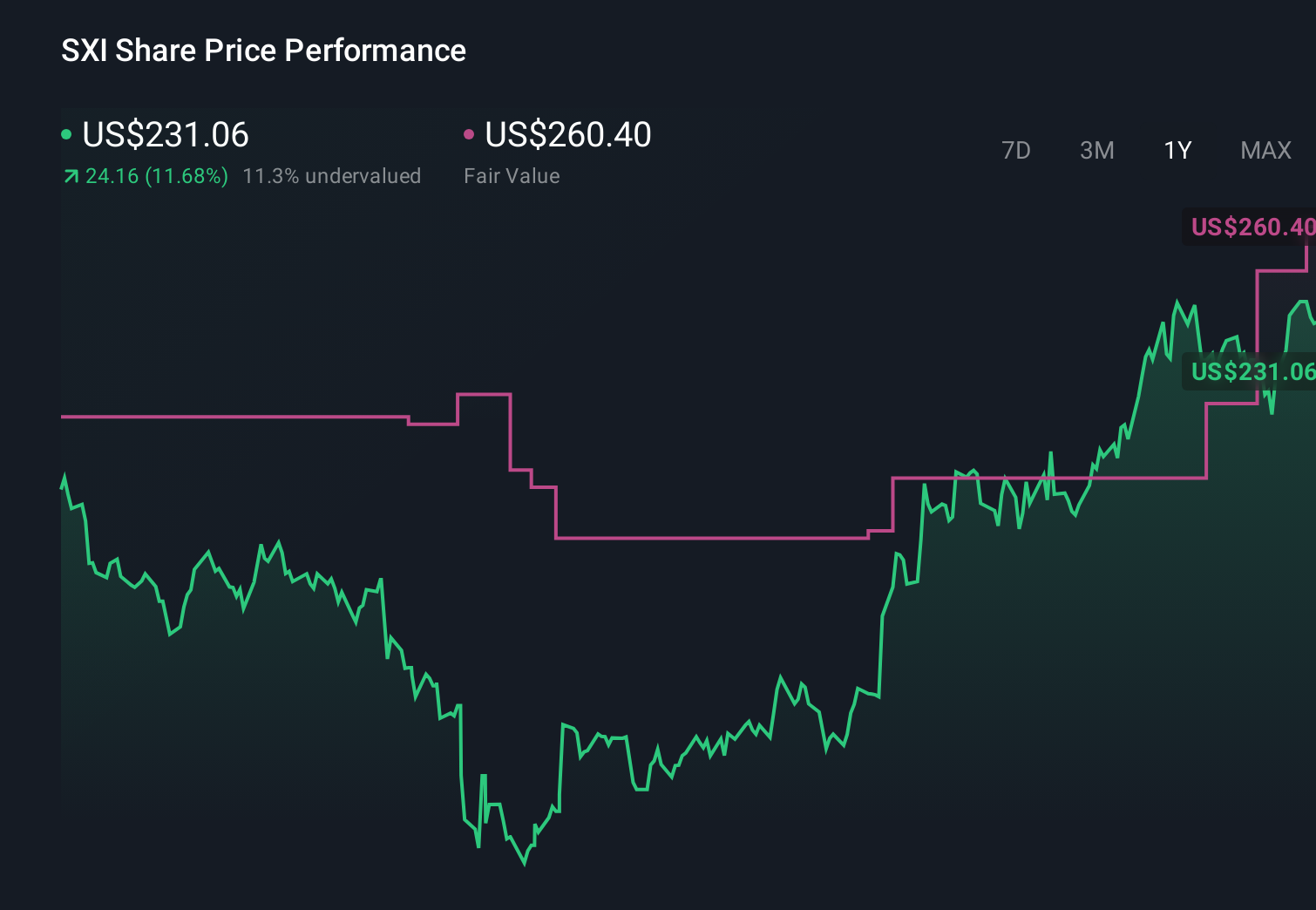The height and width of the screenshot is (910, 1316).
Task: Select the US$260.40 price tag on chart
Action: coord(1251,227)
